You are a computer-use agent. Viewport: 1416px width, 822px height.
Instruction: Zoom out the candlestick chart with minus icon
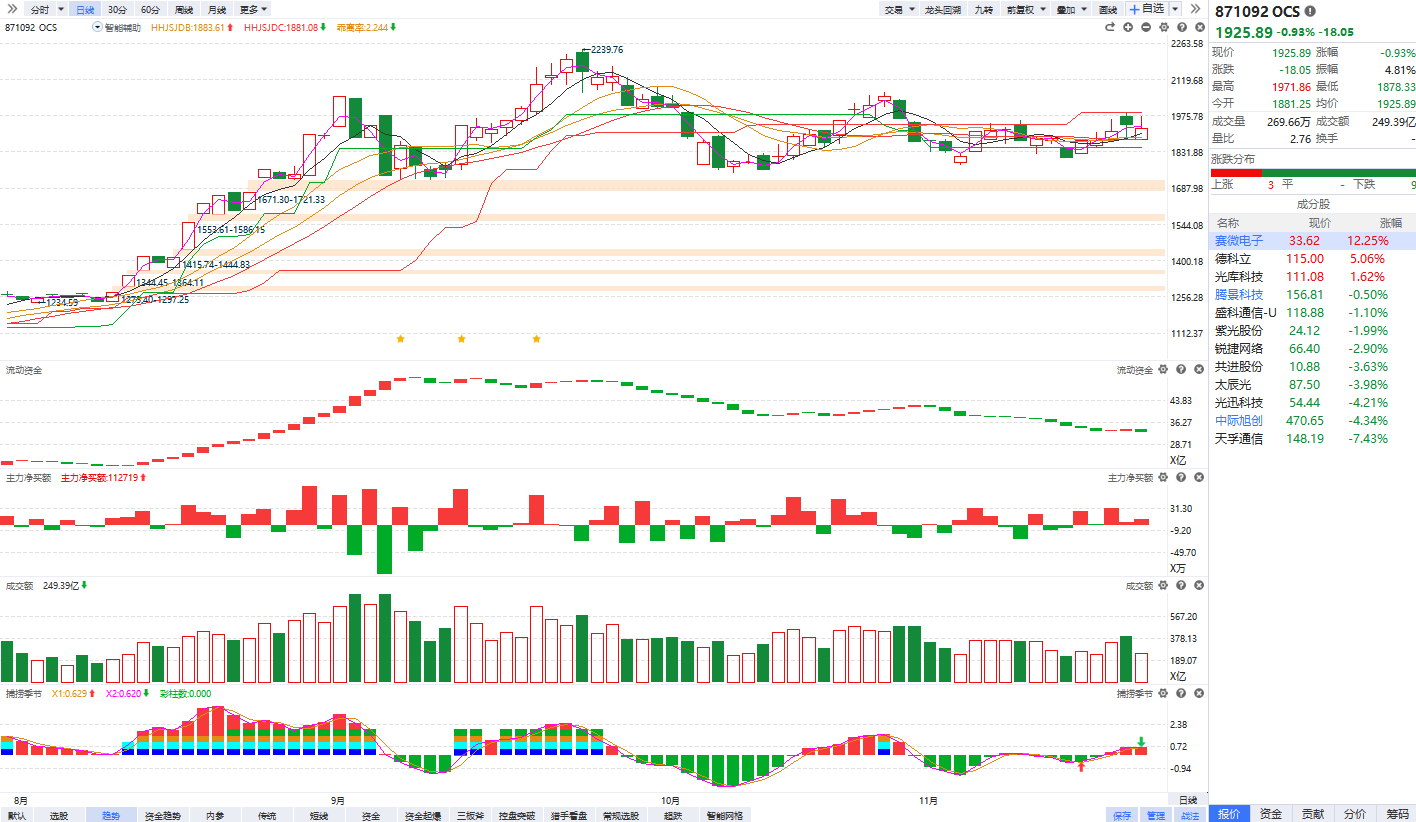(x=1147, y=27)
